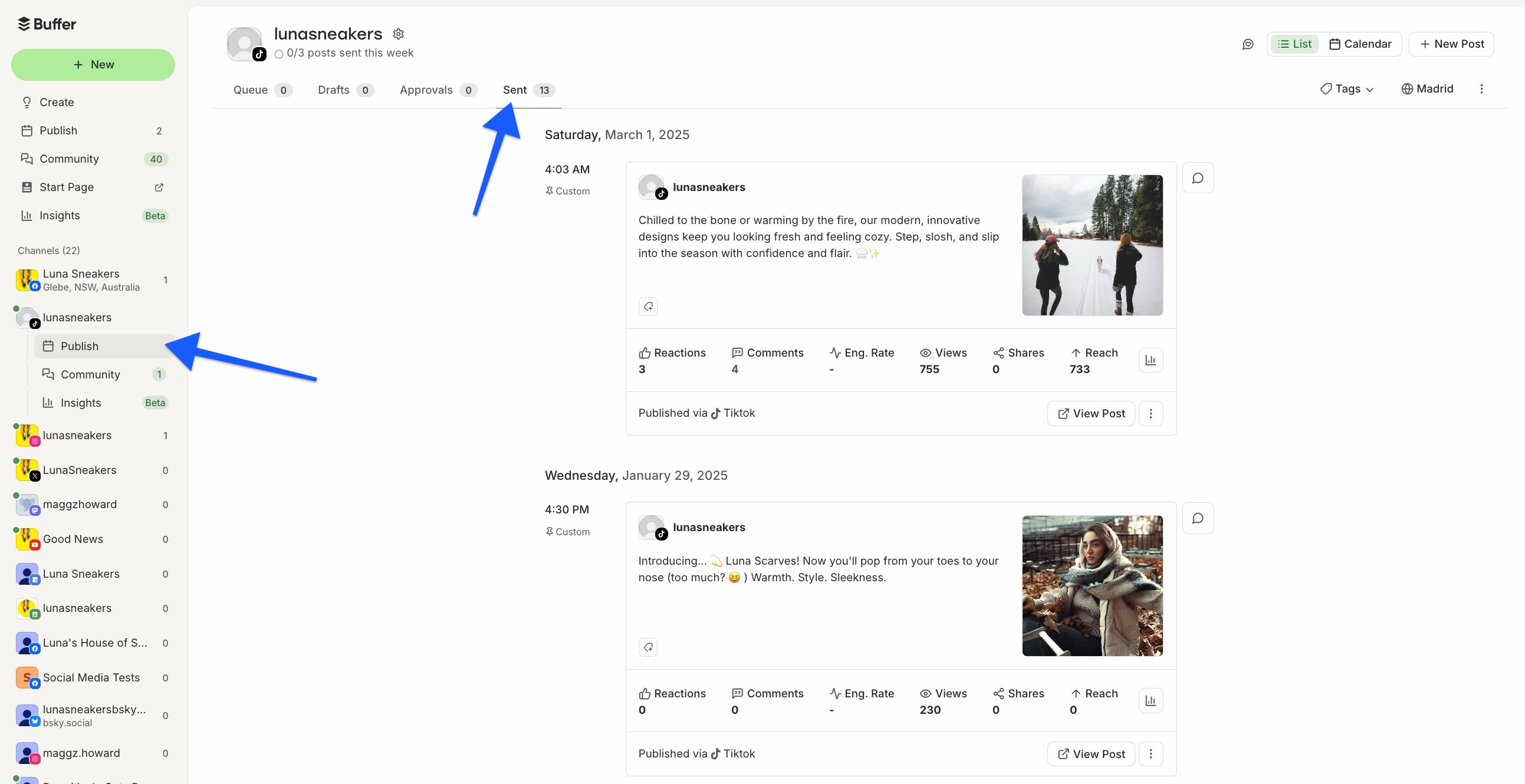
Task: Click Wednesday, January 29, 2025 date heading
Action: 636,476
